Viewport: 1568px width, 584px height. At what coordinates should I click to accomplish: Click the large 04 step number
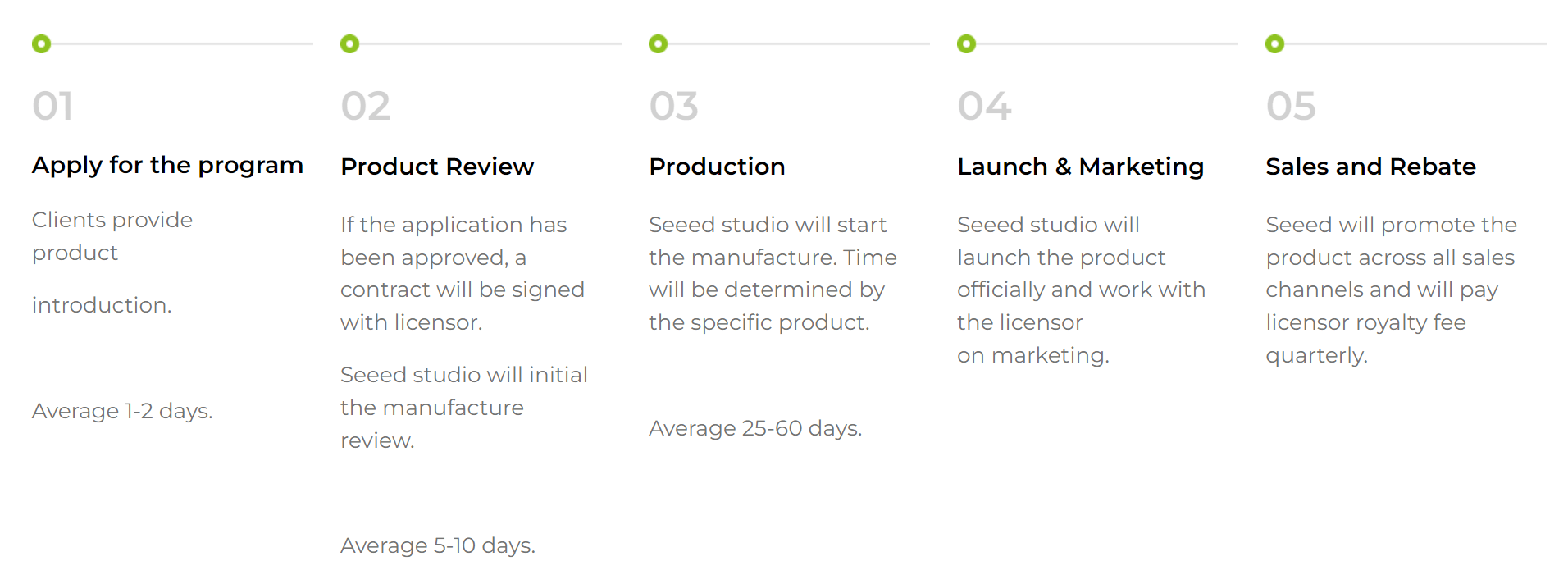click(984, 107)
